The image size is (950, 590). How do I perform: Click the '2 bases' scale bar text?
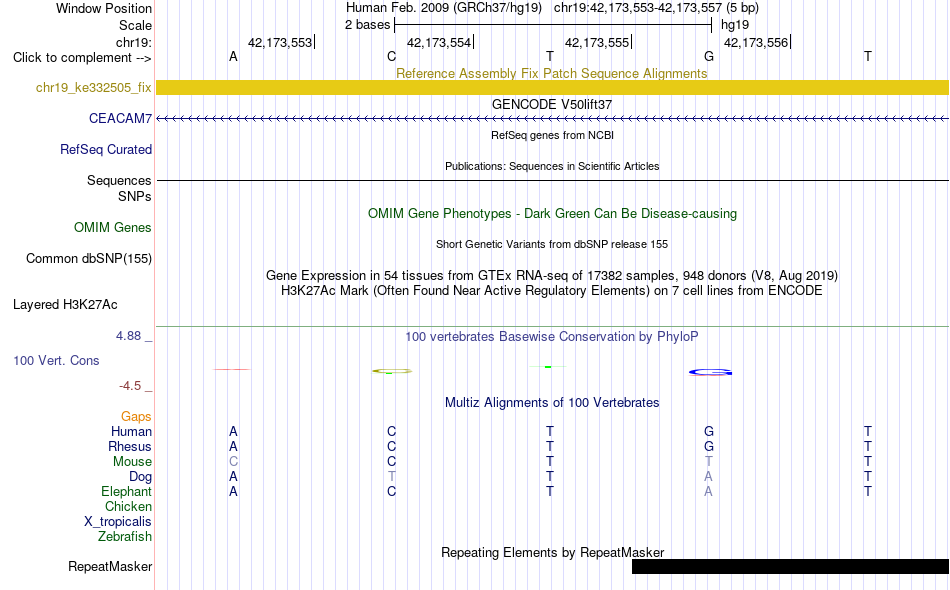click(368, 25)
